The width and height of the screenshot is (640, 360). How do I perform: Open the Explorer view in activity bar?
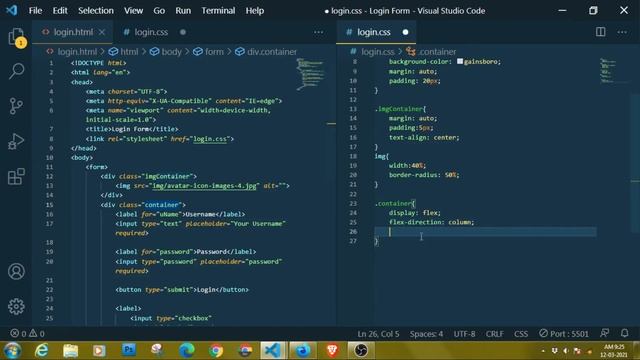coord(16,37)
